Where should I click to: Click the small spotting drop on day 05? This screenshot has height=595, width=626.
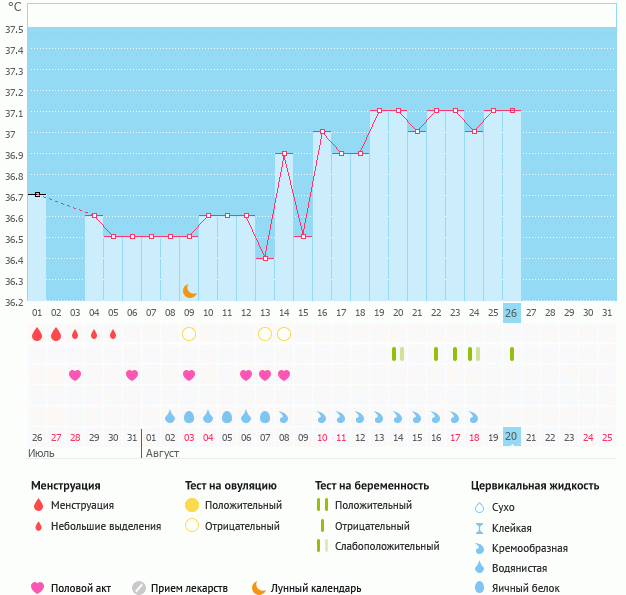point(113,334)
